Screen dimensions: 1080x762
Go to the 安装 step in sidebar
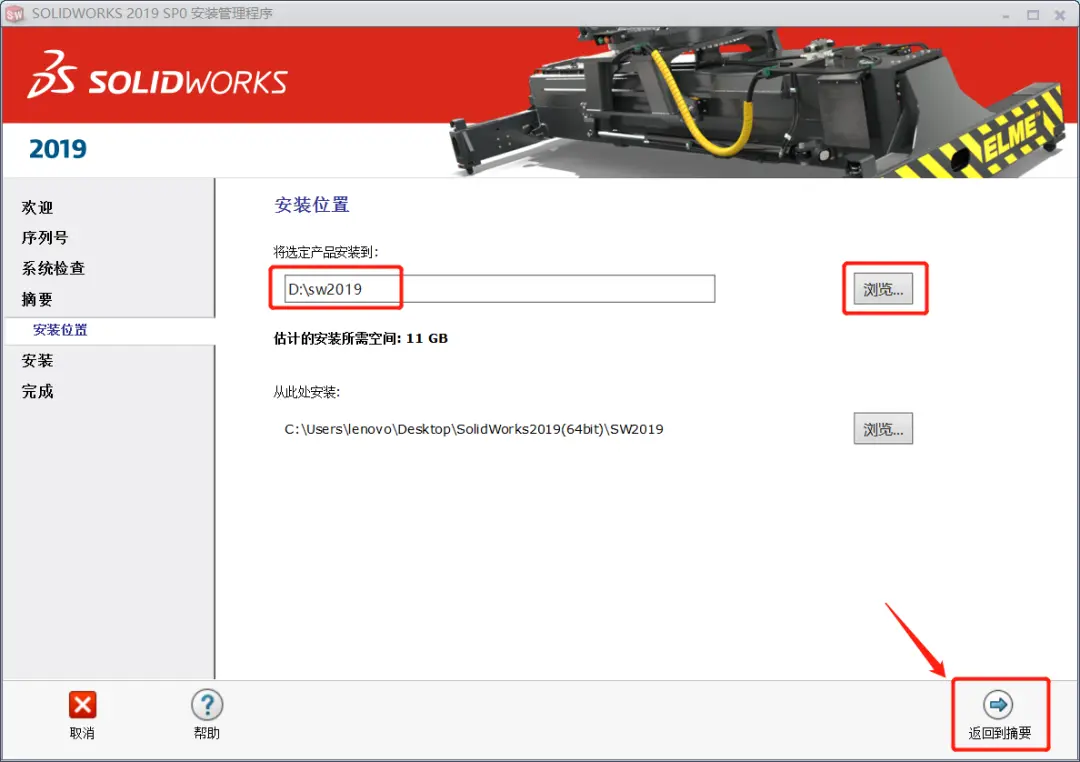point(37,360)
